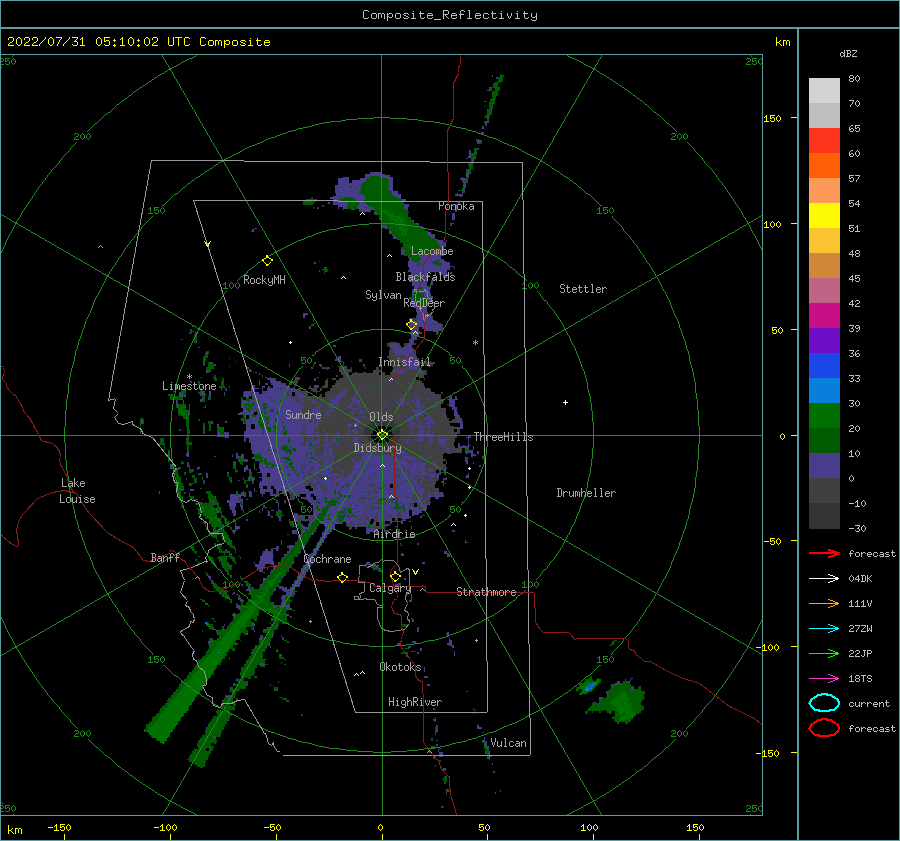This screenshot has height=841, width=900.
Task: Click the HighRiver city label
Action: (x=415, y=702)
